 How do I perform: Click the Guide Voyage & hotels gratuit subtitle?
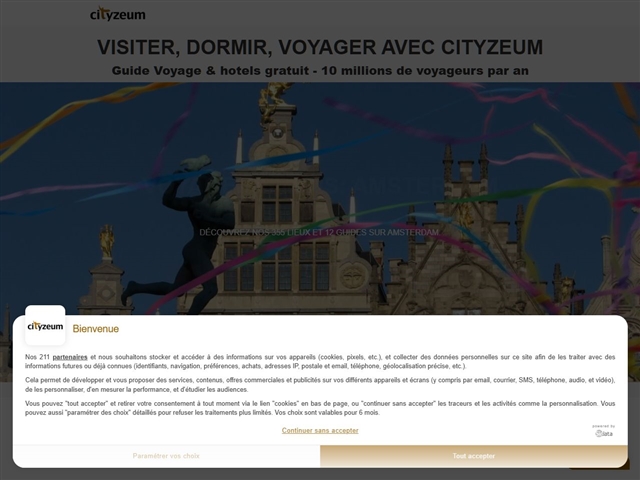click(320, 71)
